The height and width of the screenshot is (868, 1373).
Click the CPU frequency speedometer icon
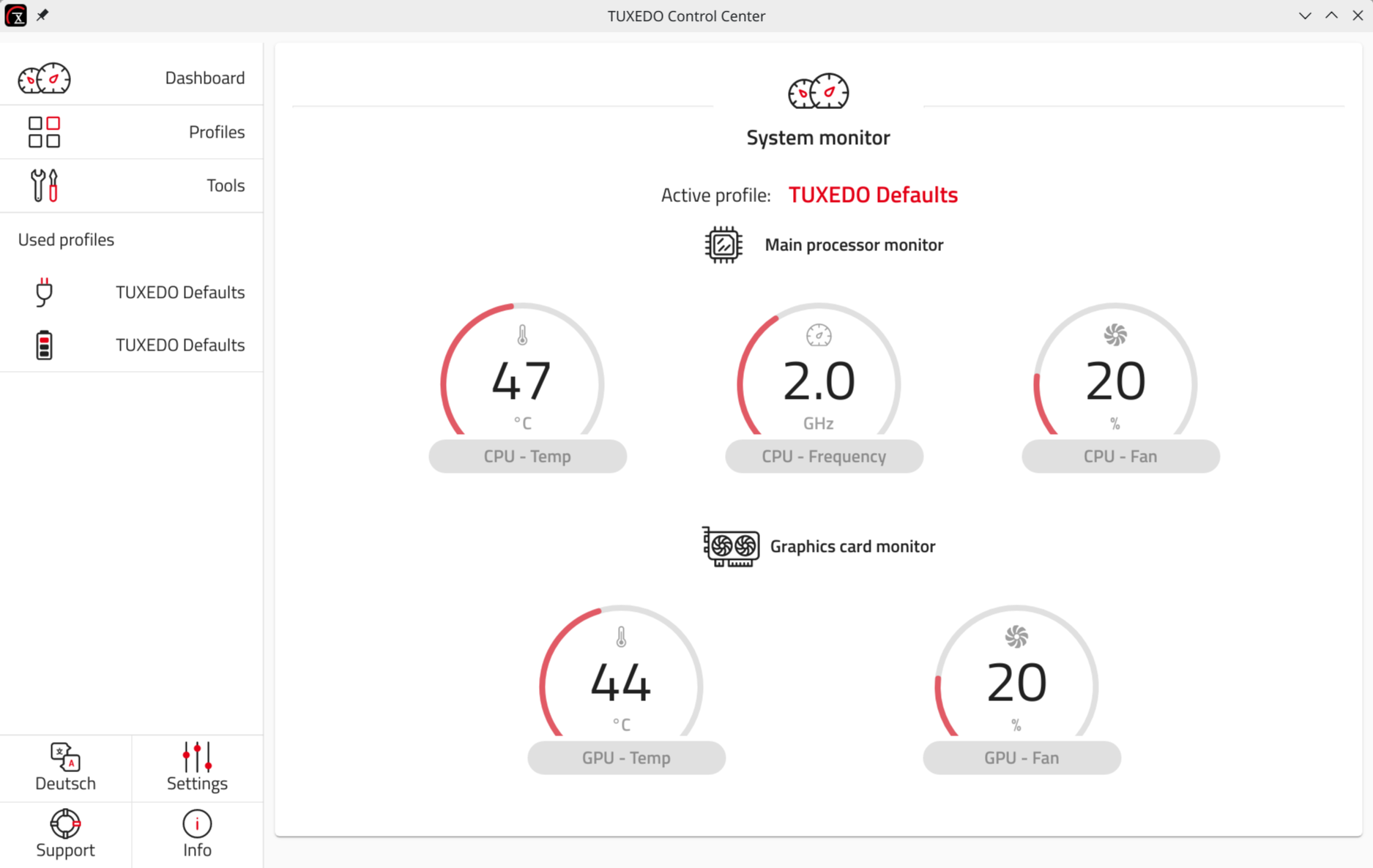819,335
